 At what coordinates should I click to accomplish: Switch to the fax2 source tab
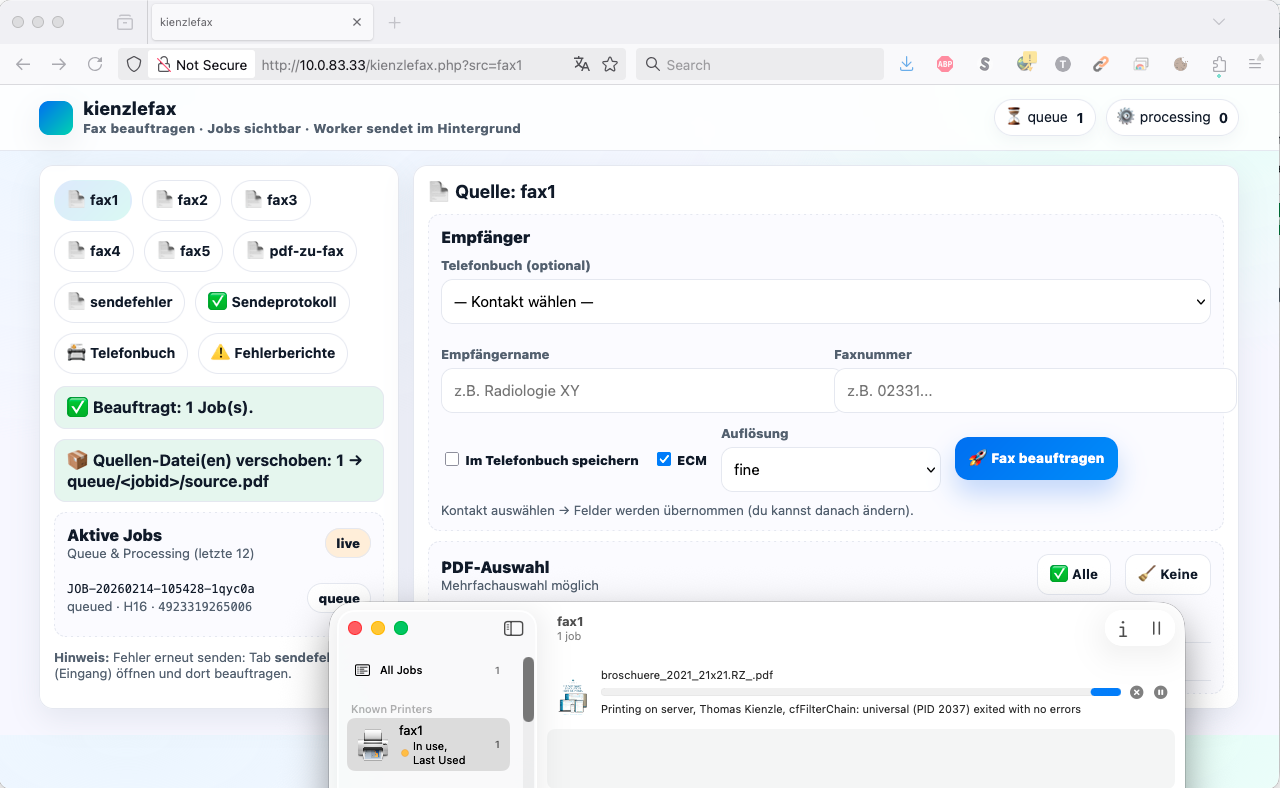click(181, 200)
